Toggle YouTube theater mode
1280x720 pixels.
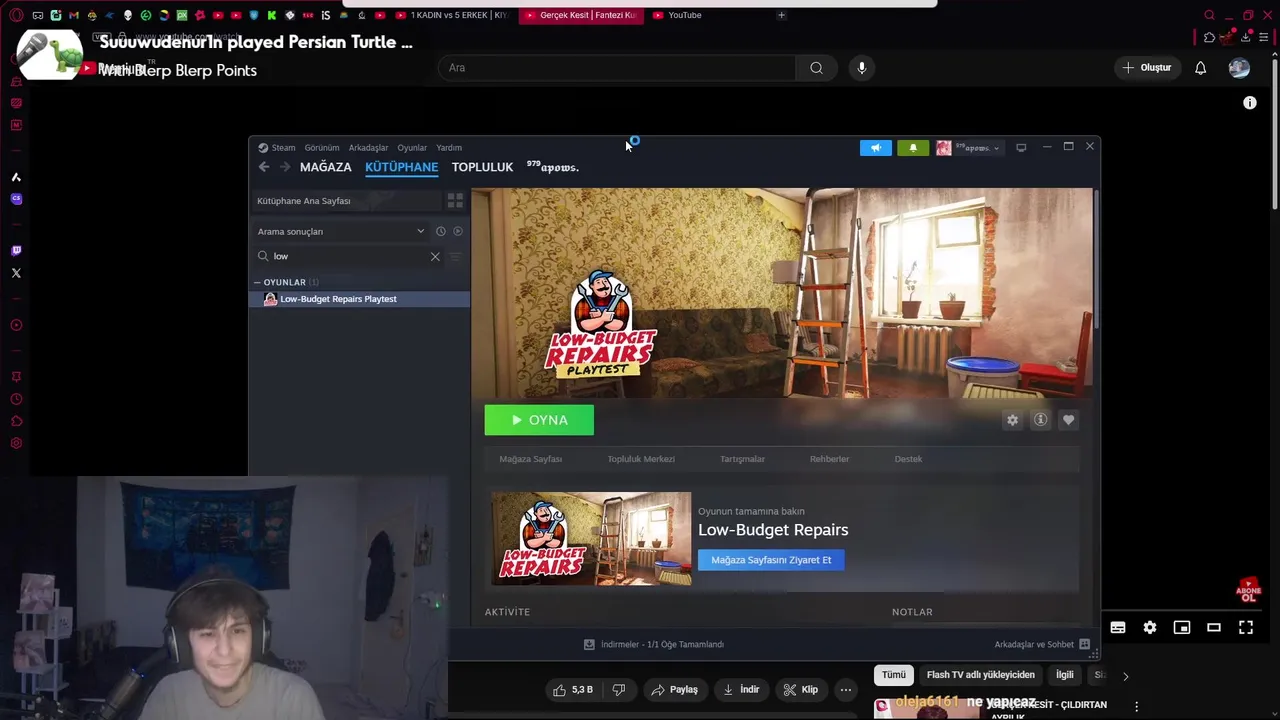1214,628
